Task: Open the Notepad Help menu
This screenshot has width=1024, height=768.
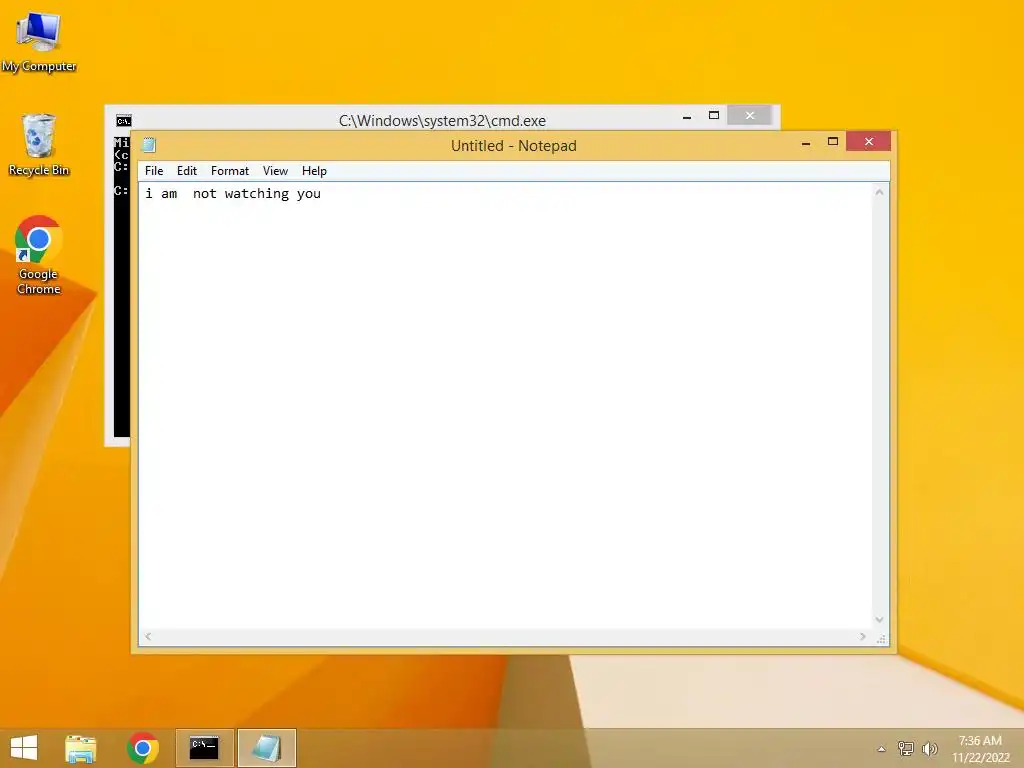Action: [x=314, y=171]
